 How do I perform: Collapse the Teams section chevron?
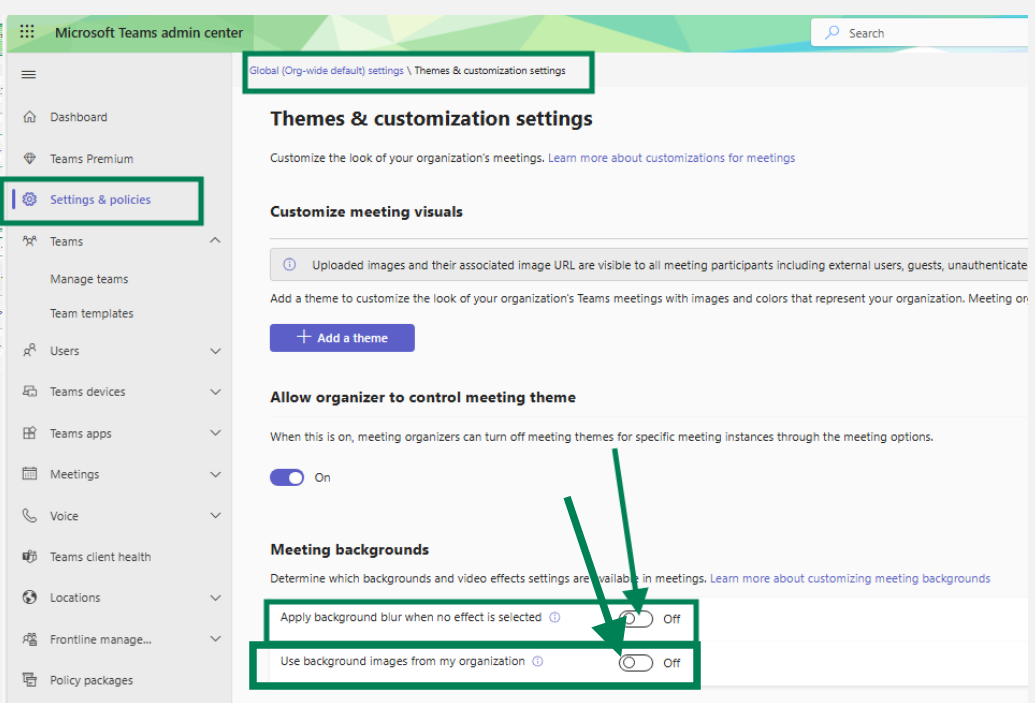(215, 240)
